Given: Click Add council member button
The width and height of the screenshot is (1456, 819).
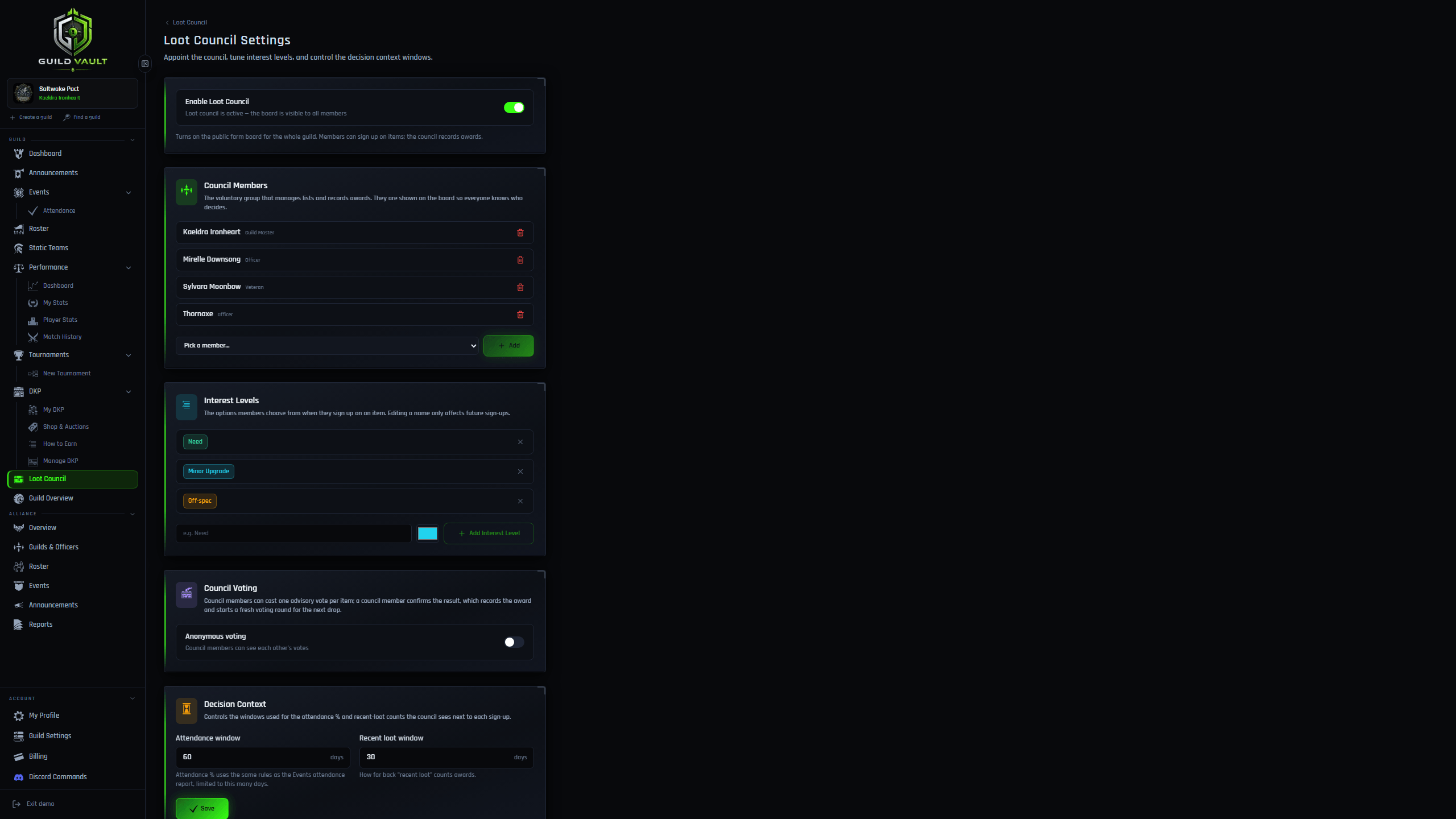Looking at the screenshot, I should (508, 346).
